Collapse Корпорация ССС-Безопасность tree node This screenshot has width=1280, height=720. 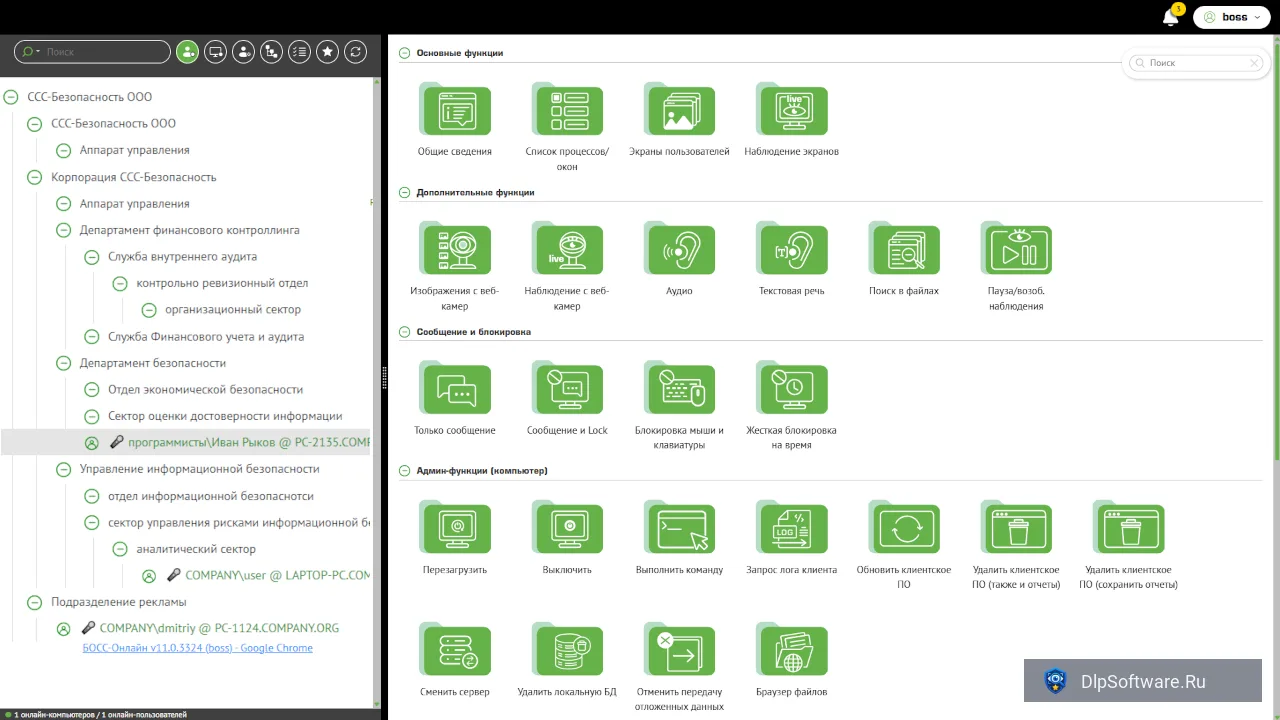point(35,177)
